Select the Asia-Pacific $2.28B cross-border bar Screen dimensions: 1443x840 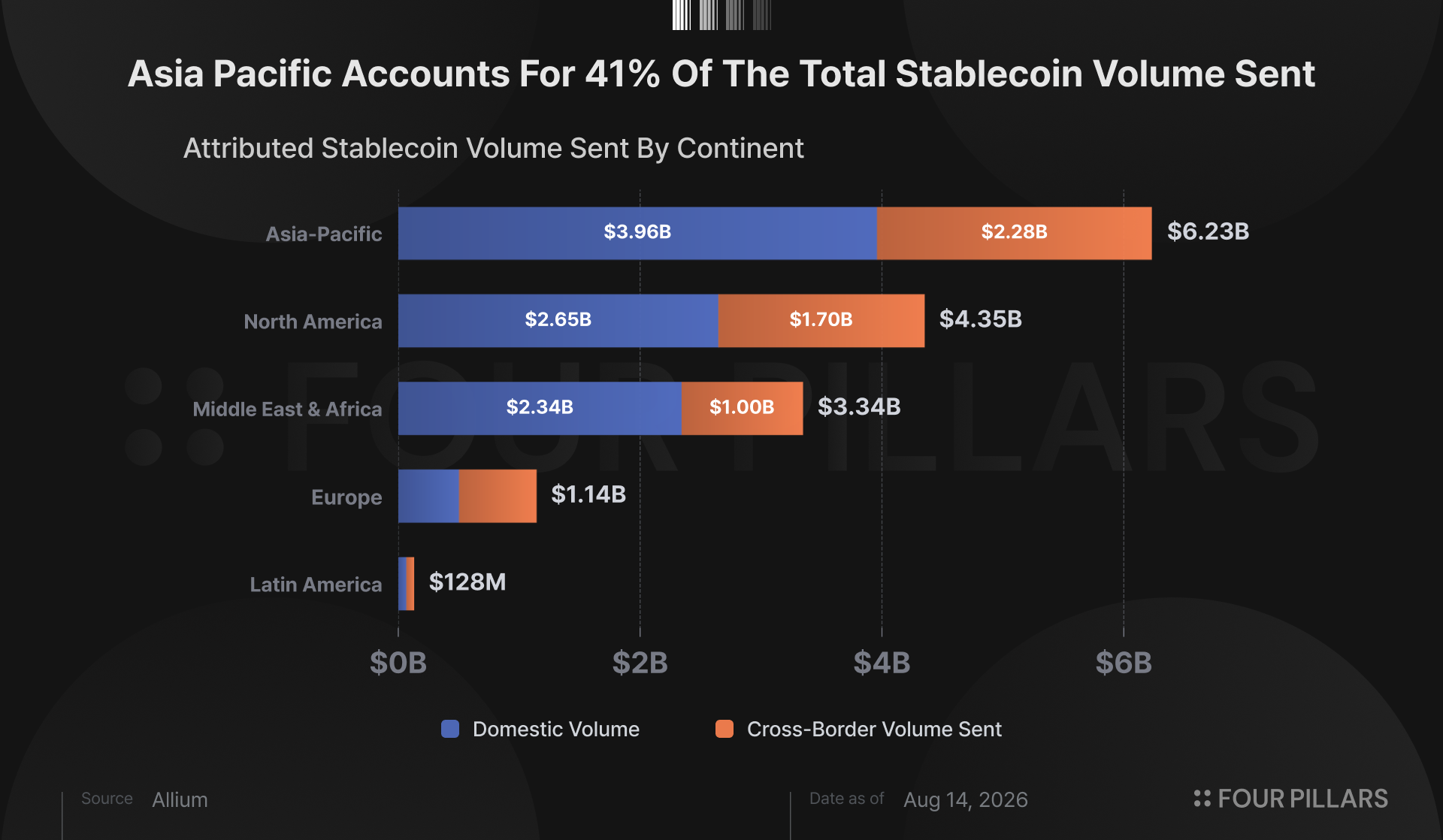[1015, 233]
